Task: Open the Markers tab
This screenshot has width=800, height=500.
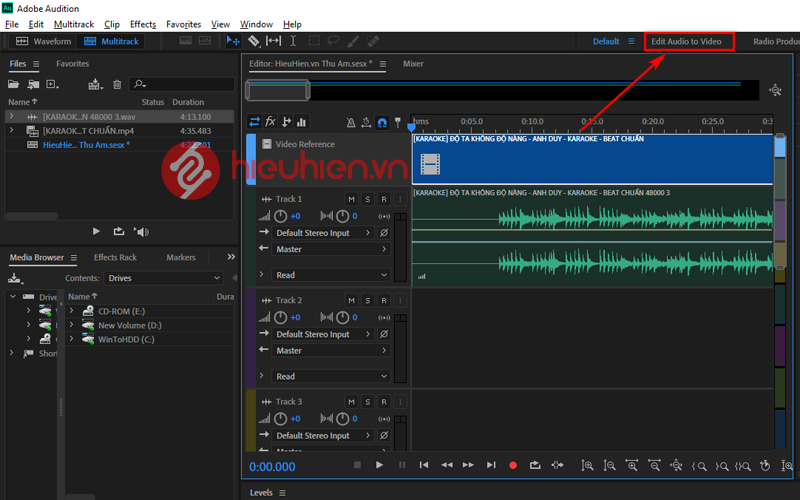Action: (x=181, y=257)
